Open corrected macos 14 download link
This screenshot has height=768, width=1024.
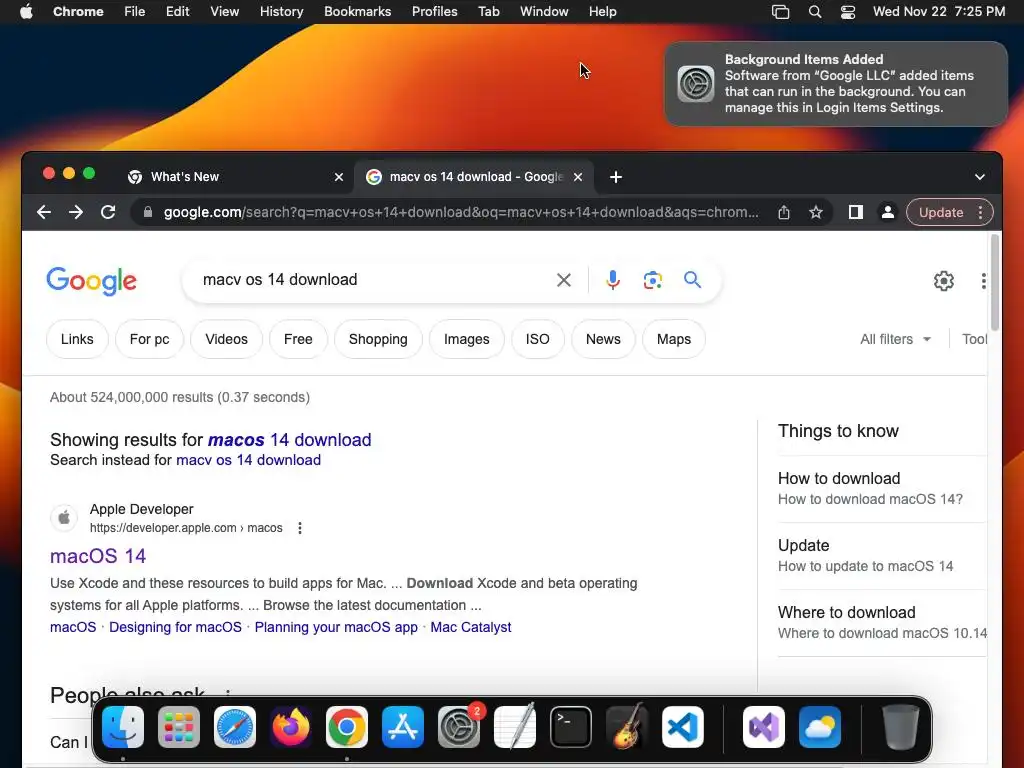[x=289, y=440]
